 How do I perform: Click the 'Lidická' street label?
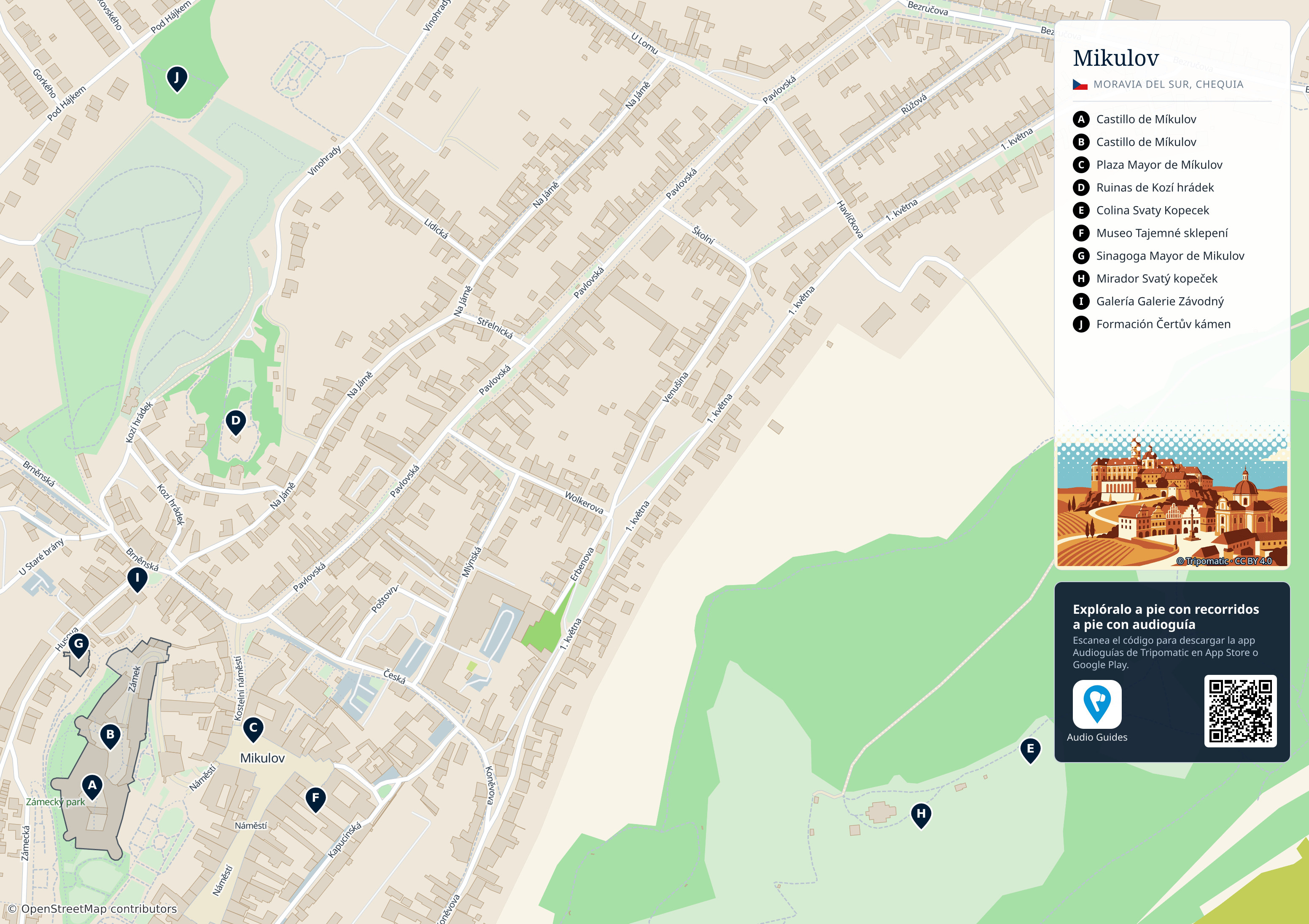click(x=436, y=228)
